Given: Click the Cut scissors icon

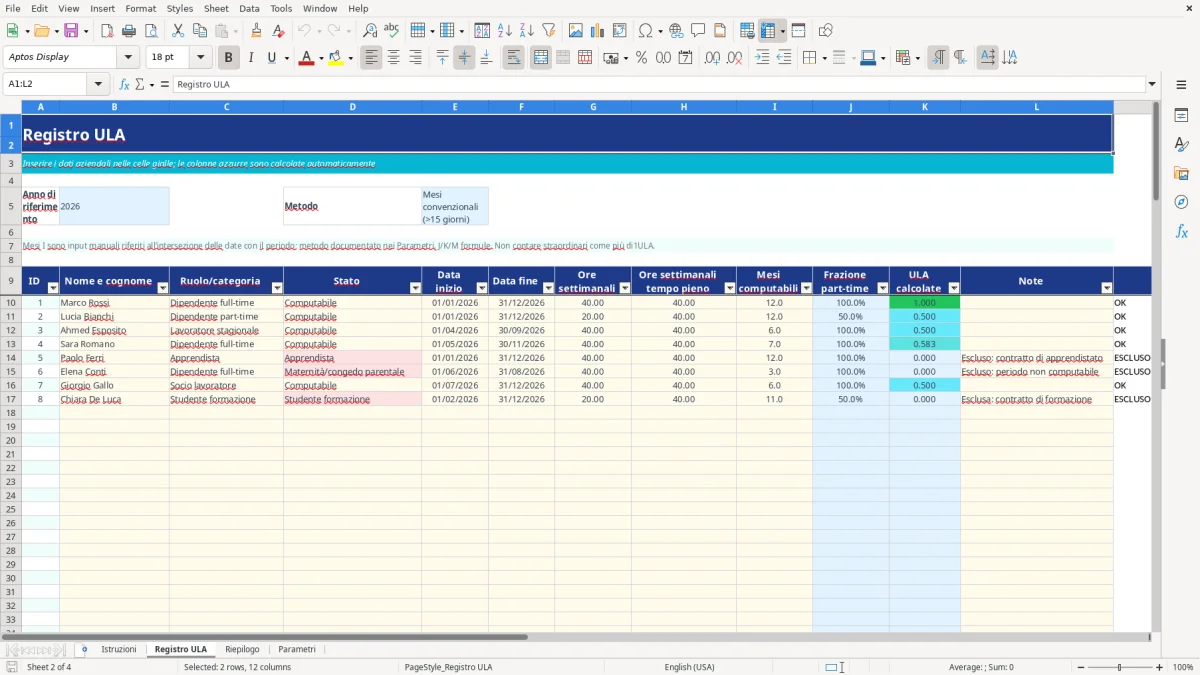Looking at the screenshot, I should pyautogui.click(x=178, y=31).
